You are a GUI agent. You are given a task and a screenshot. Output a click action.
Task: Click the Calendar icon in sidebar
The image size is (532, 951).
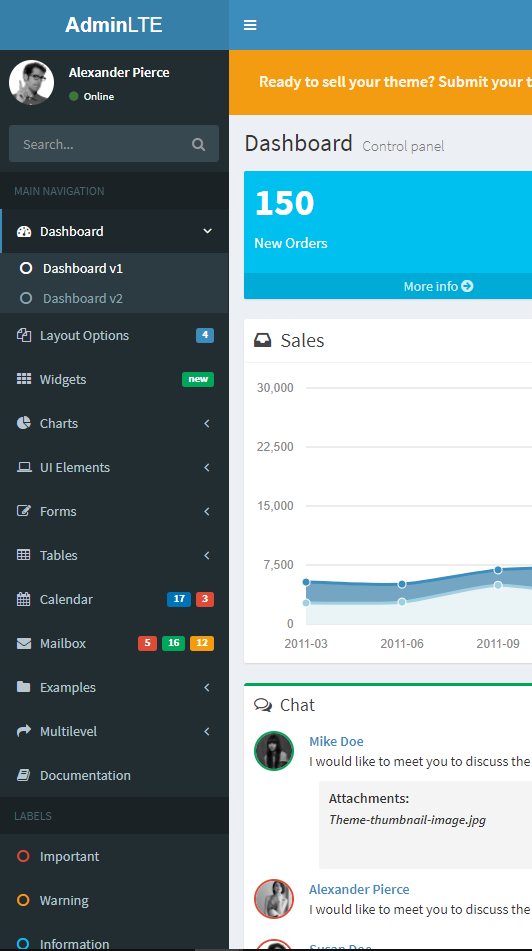point(24,599)
